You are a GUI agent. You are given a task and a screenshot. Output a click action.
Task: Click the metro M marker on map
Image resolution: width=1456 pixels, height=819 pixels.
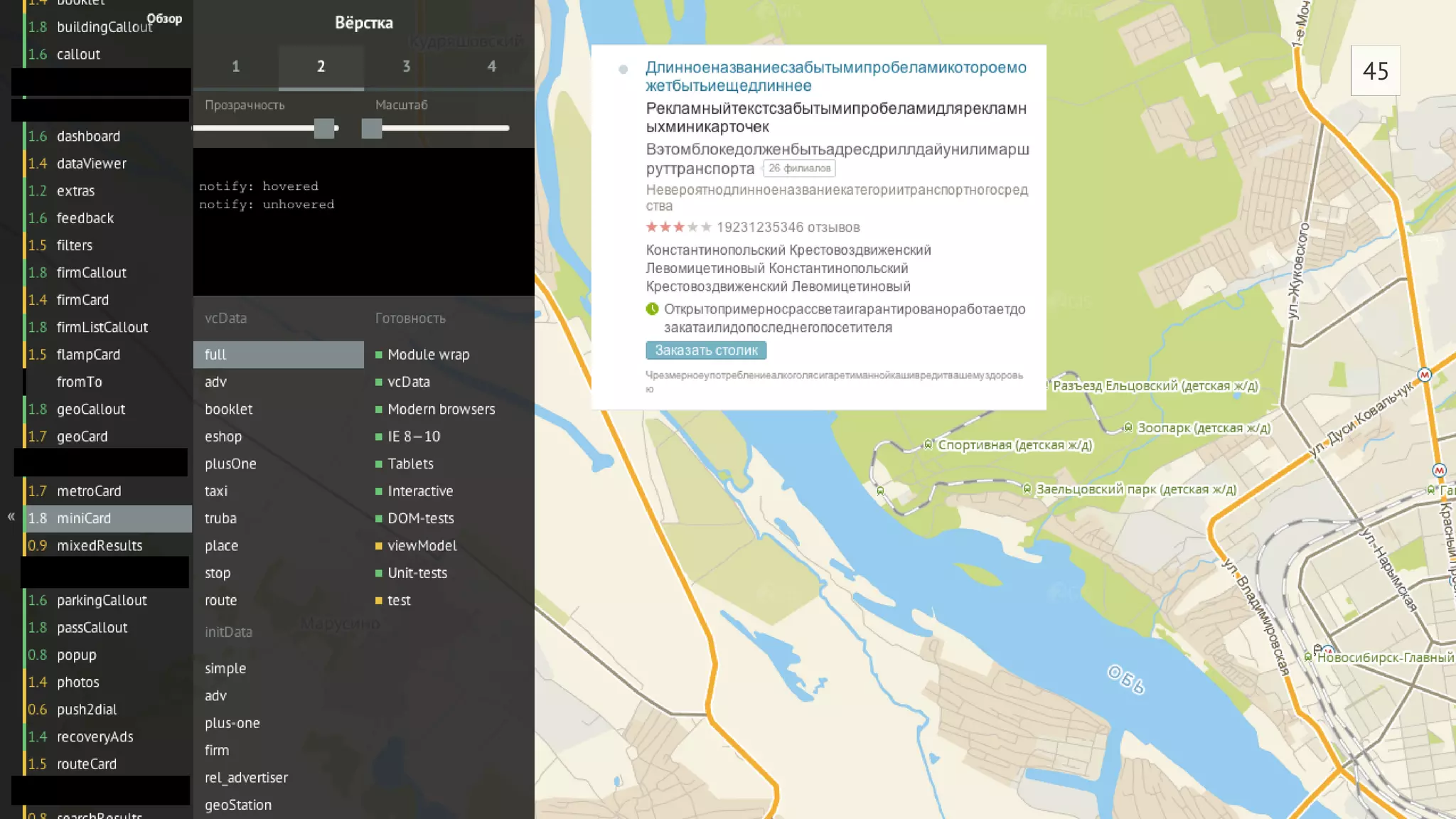(1424, 375)
